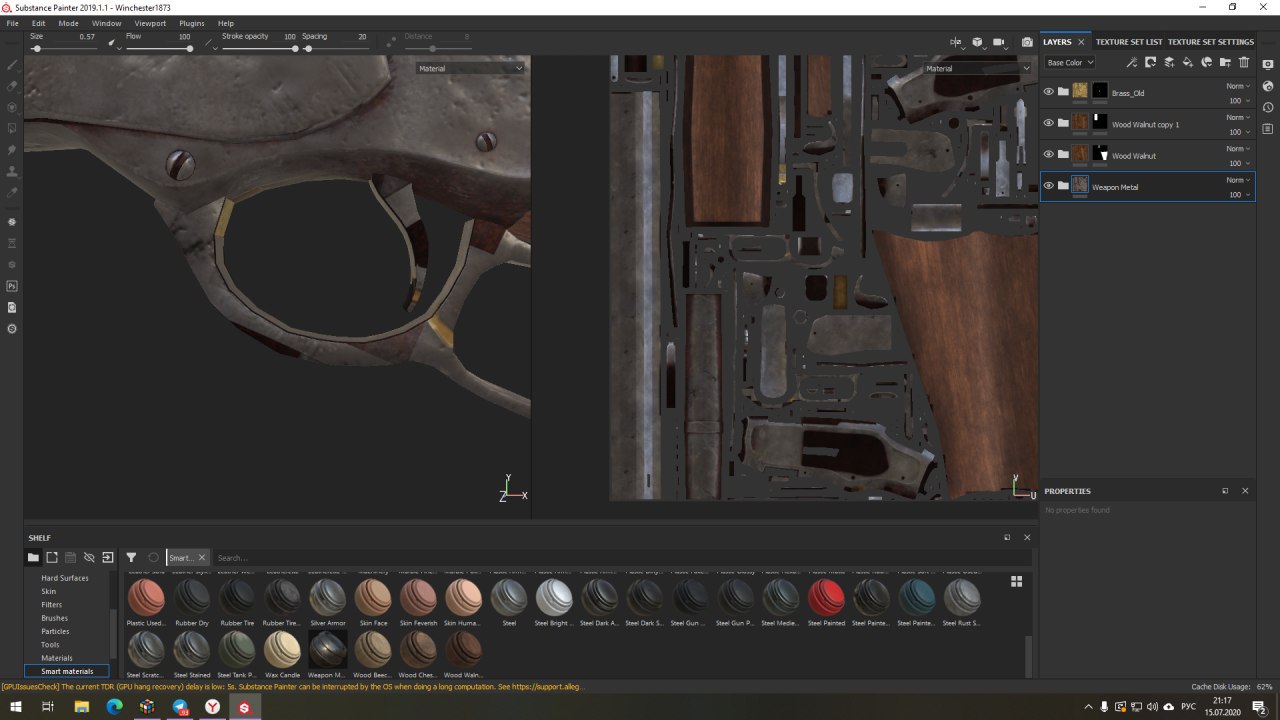Open the Plugins menu
The image size is (1280, 720).
[x=192, y=23]
